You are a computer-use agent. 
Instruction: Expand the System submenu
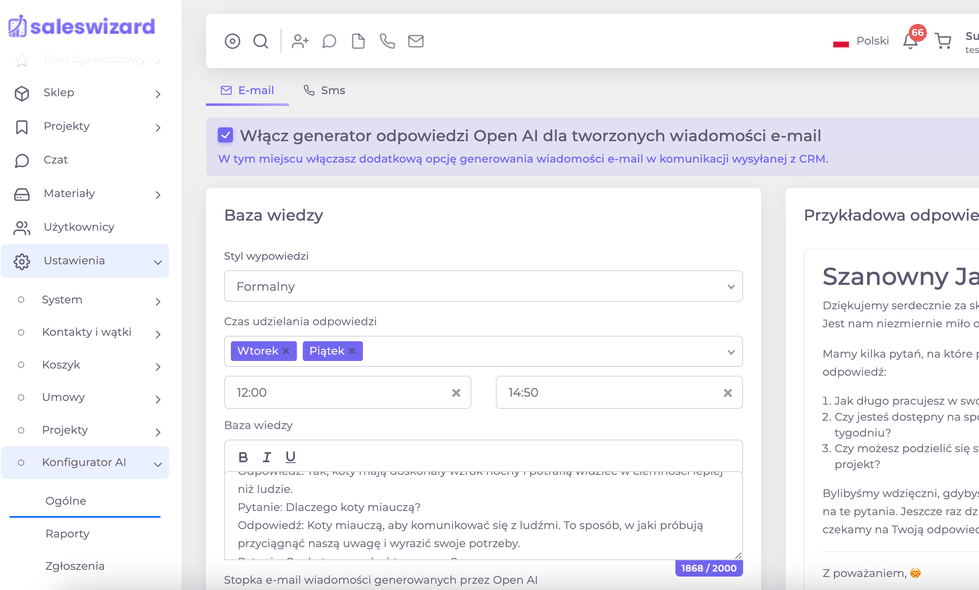pyautogui.click(x=158, y=302)
